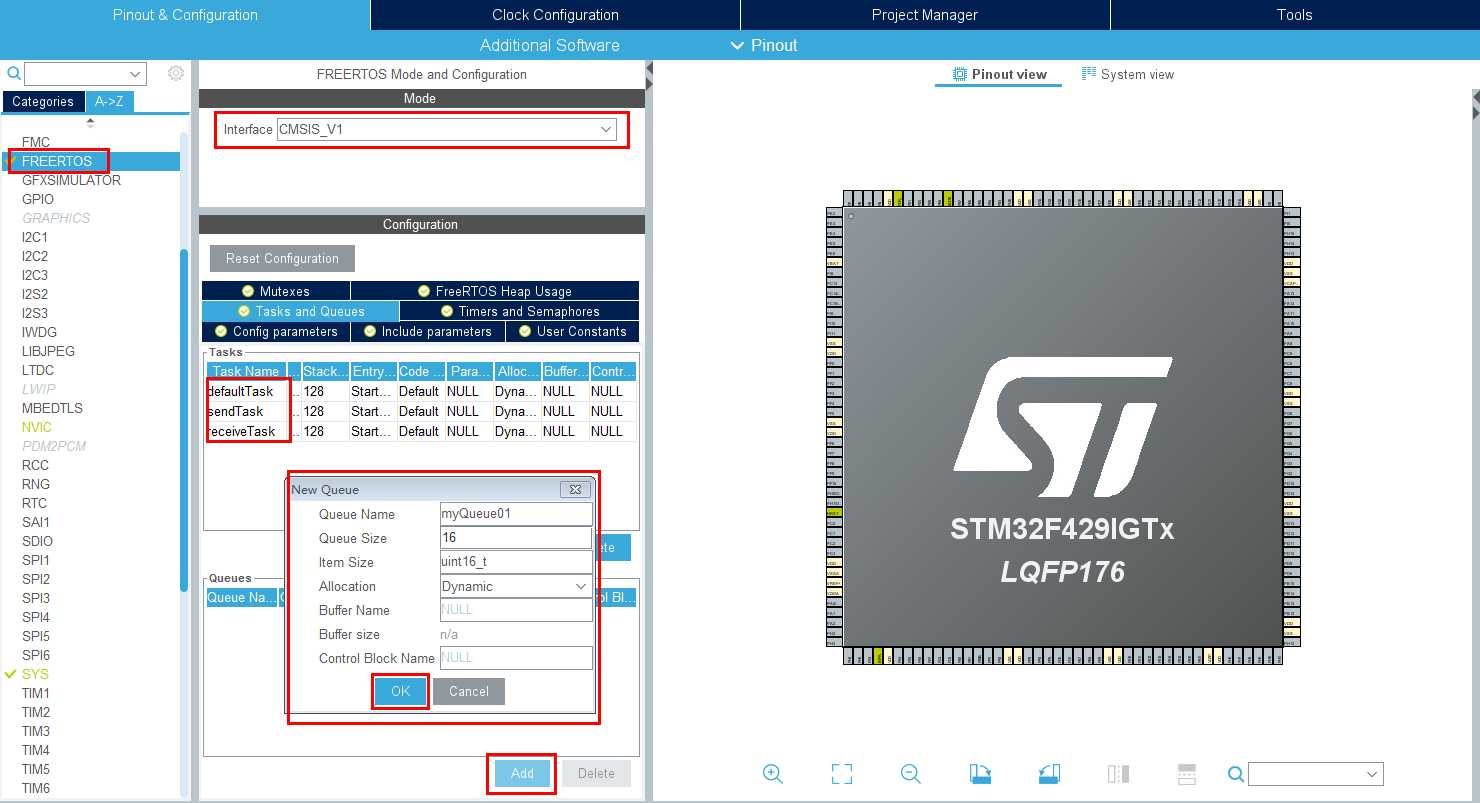This screenshot has height=803, width=1480.
Task: Select IWDG in the sidebar
Action: coord(39,332)
